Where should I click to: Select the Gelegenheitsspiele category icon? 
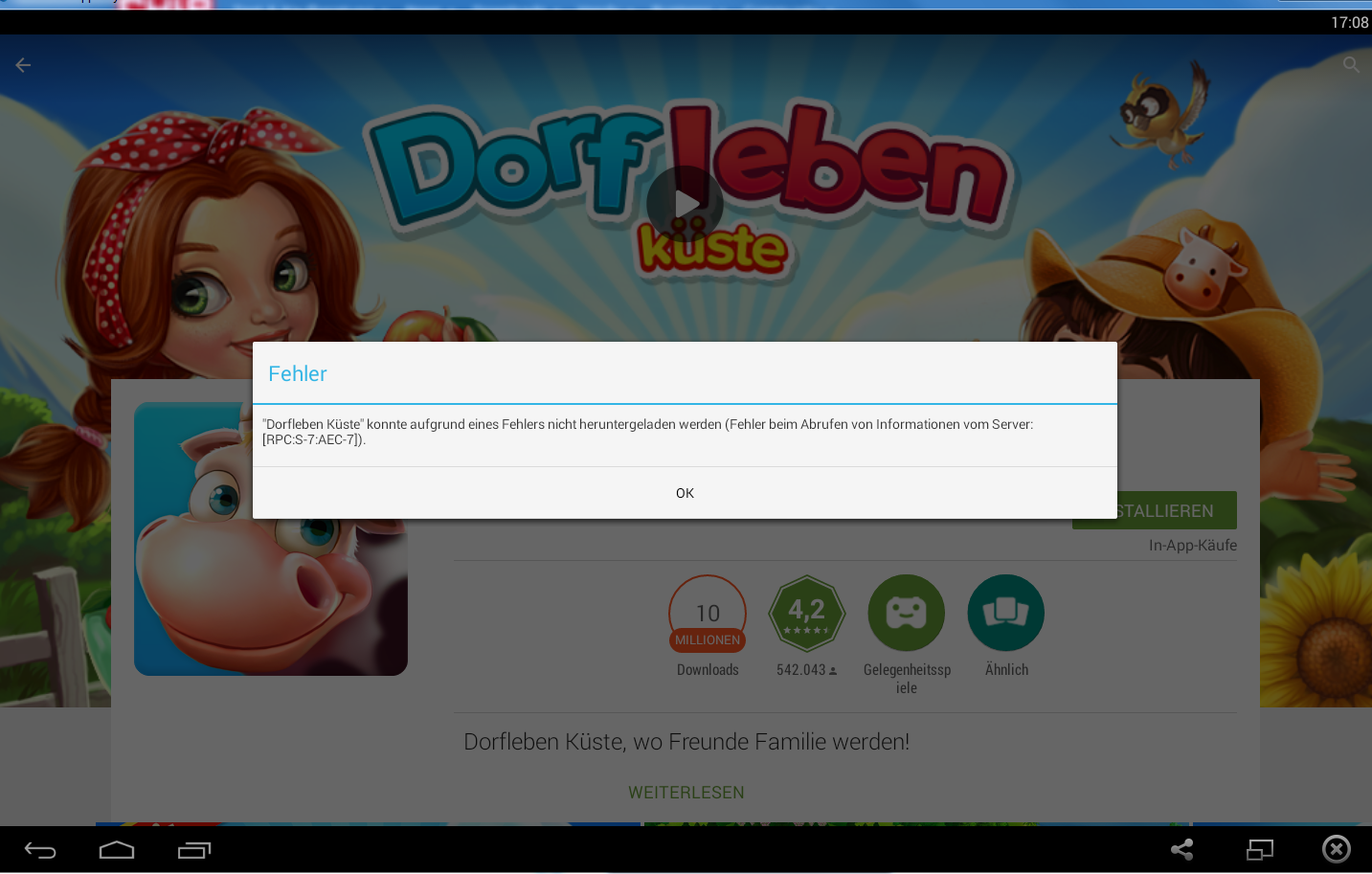906,614
